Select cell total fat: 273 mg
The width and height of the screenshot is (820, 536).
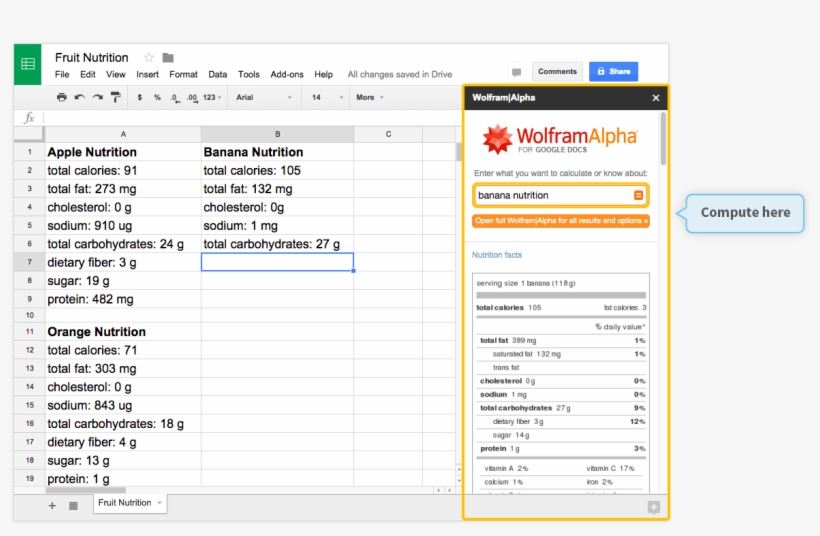tap(123, 189)
